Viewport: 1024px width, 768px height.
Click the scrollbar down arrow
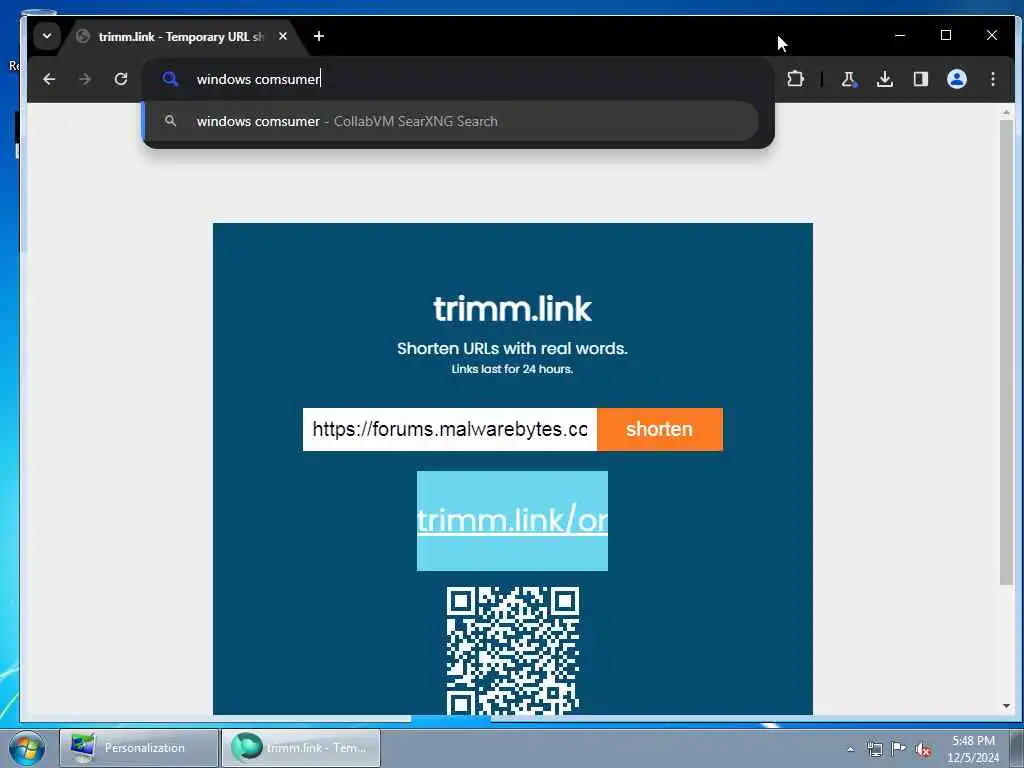(1006, 706)
